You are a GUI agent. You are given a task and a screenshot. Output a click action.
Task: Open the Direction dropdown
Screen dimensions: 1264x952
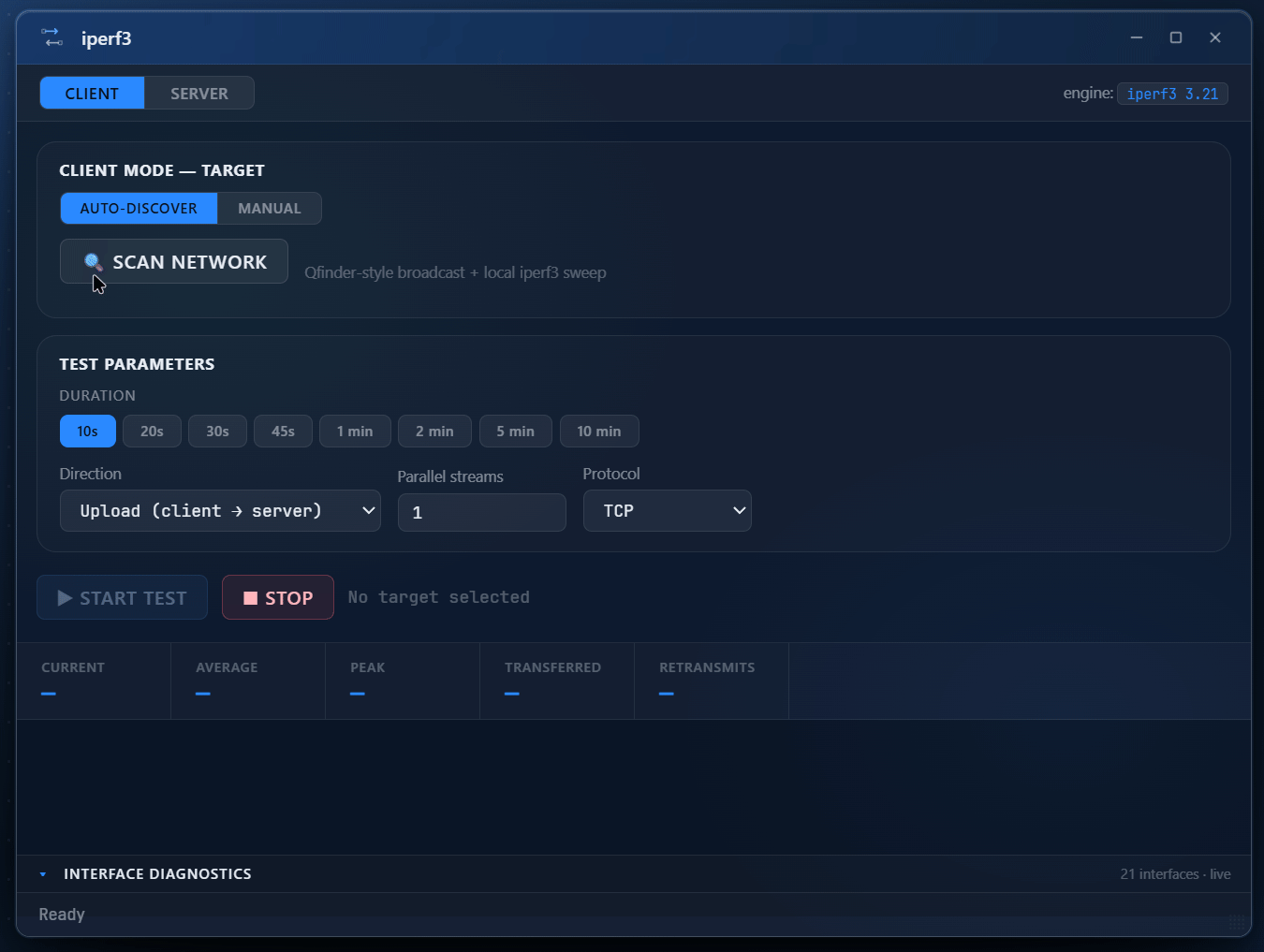click(x=220, y=510)
